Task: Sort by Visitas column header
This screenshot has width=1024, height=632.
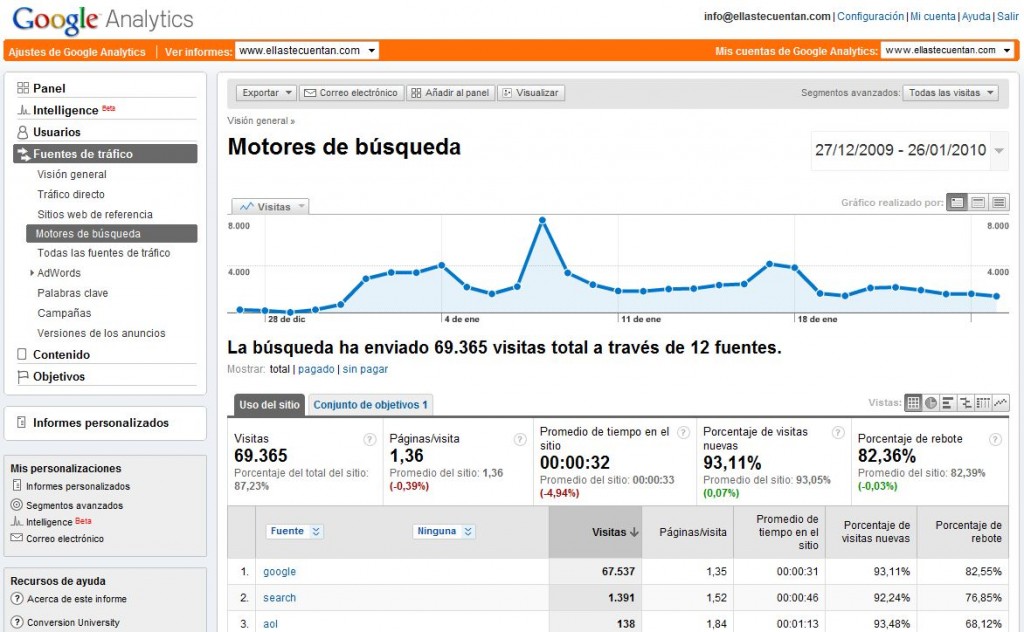Action: tap(595, 532)
